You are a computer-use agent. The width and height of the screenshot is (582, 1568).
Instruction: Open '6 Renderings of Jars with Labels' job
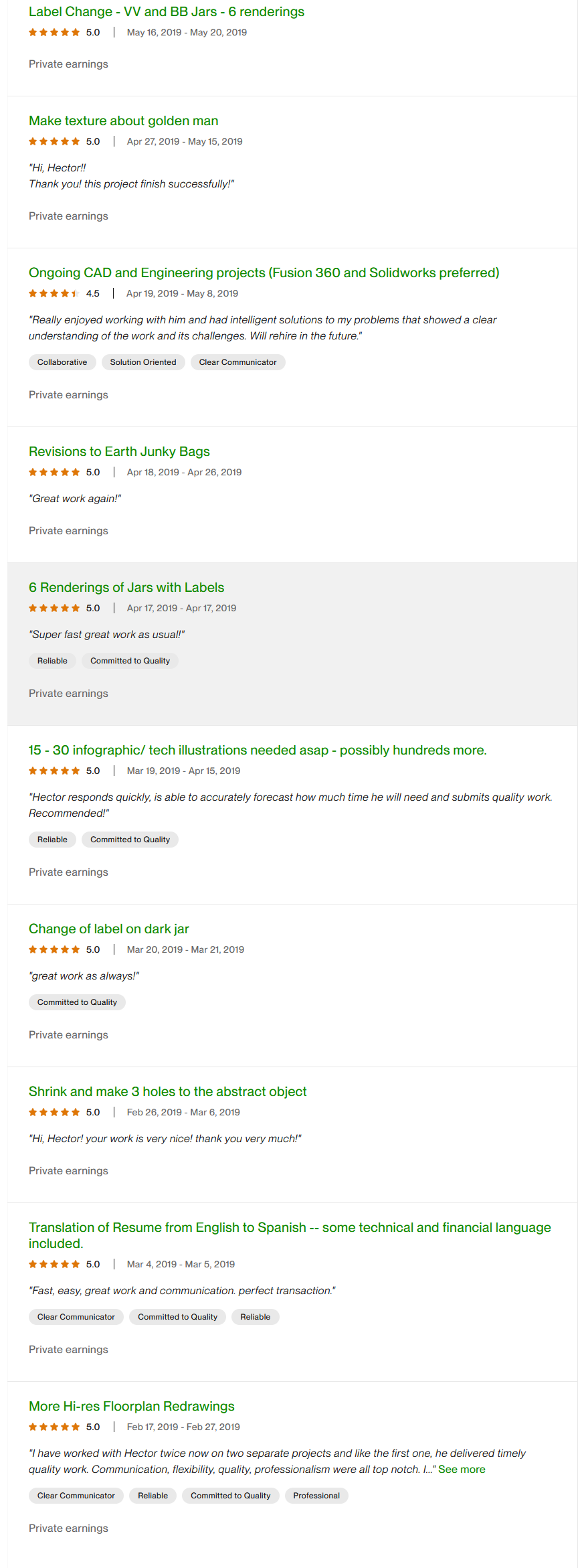coord(126,588)
